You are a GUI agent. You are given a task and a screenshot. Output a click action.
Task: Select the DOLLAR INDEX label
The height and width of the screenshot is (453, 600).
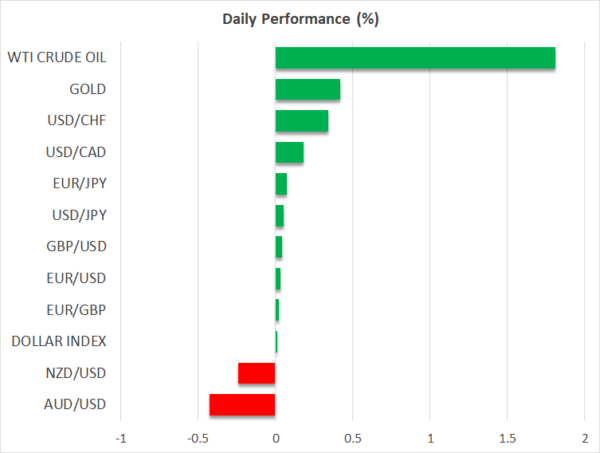pos(59,342)
